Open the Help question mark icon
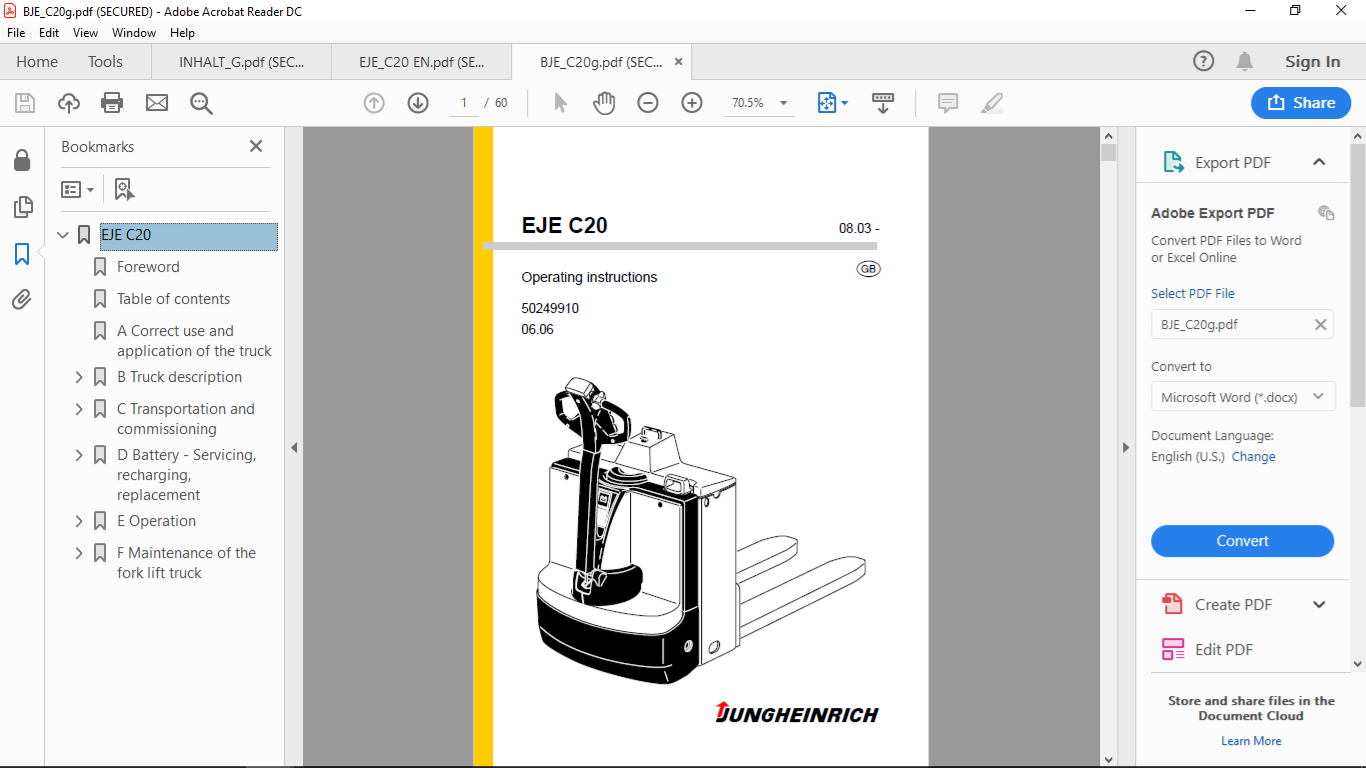Image resolution: width=1366 pixels, height=768 pixels. (x=1204, y=61)
